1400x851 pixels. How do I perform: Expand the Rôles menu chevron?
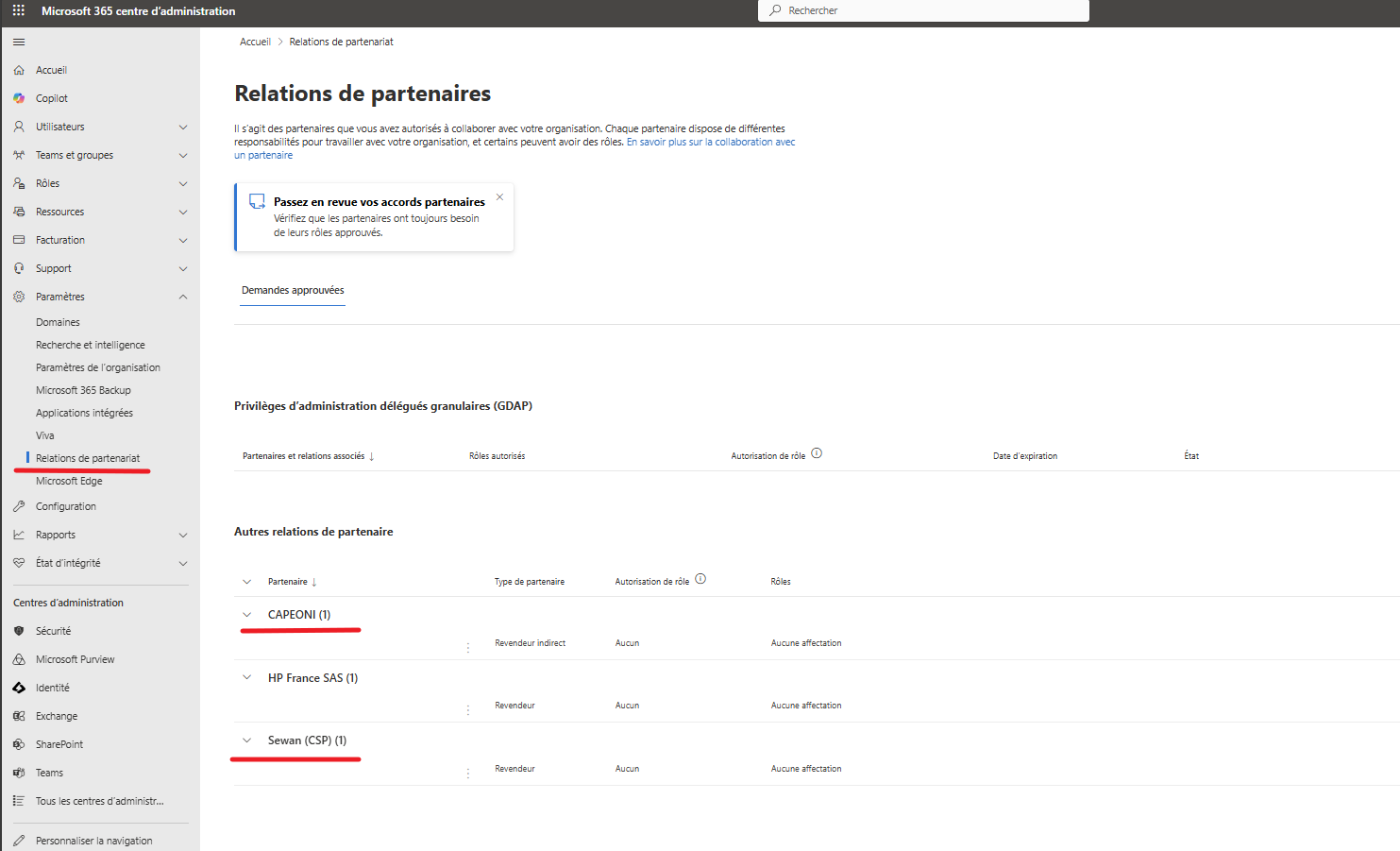coord(183,183)
